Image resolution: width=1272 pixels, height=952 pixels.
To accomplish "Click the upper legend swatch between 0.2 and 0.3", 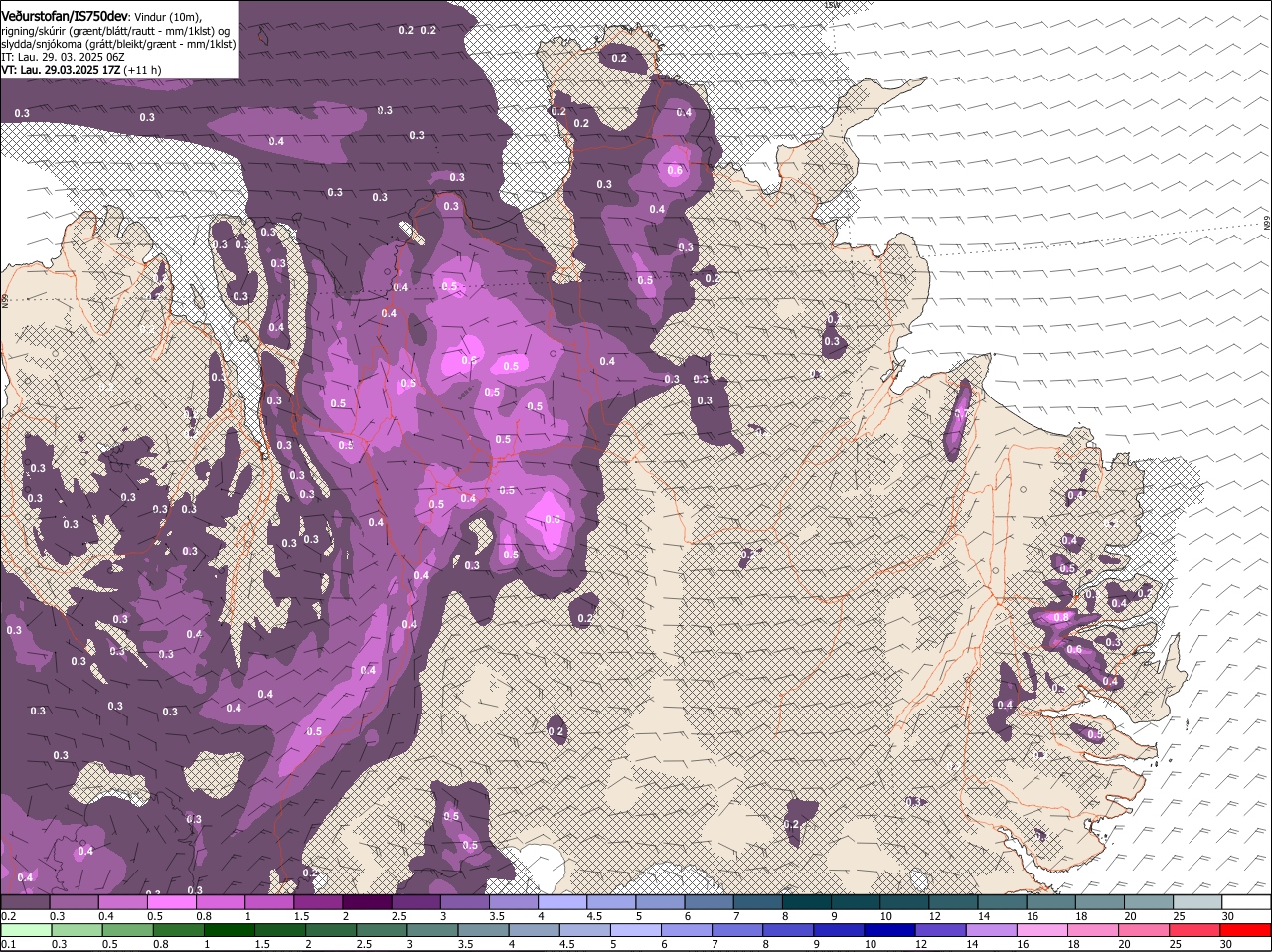I will coord(25,902).
